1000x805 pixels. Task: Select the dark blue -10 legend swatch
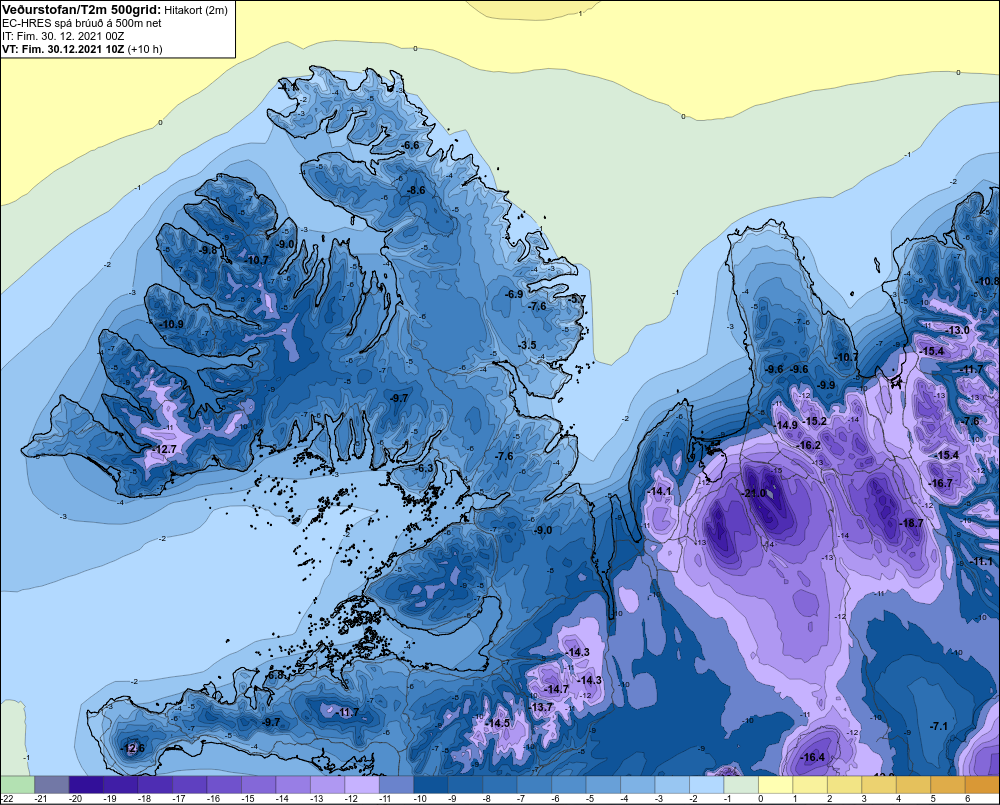click(430, 784)
